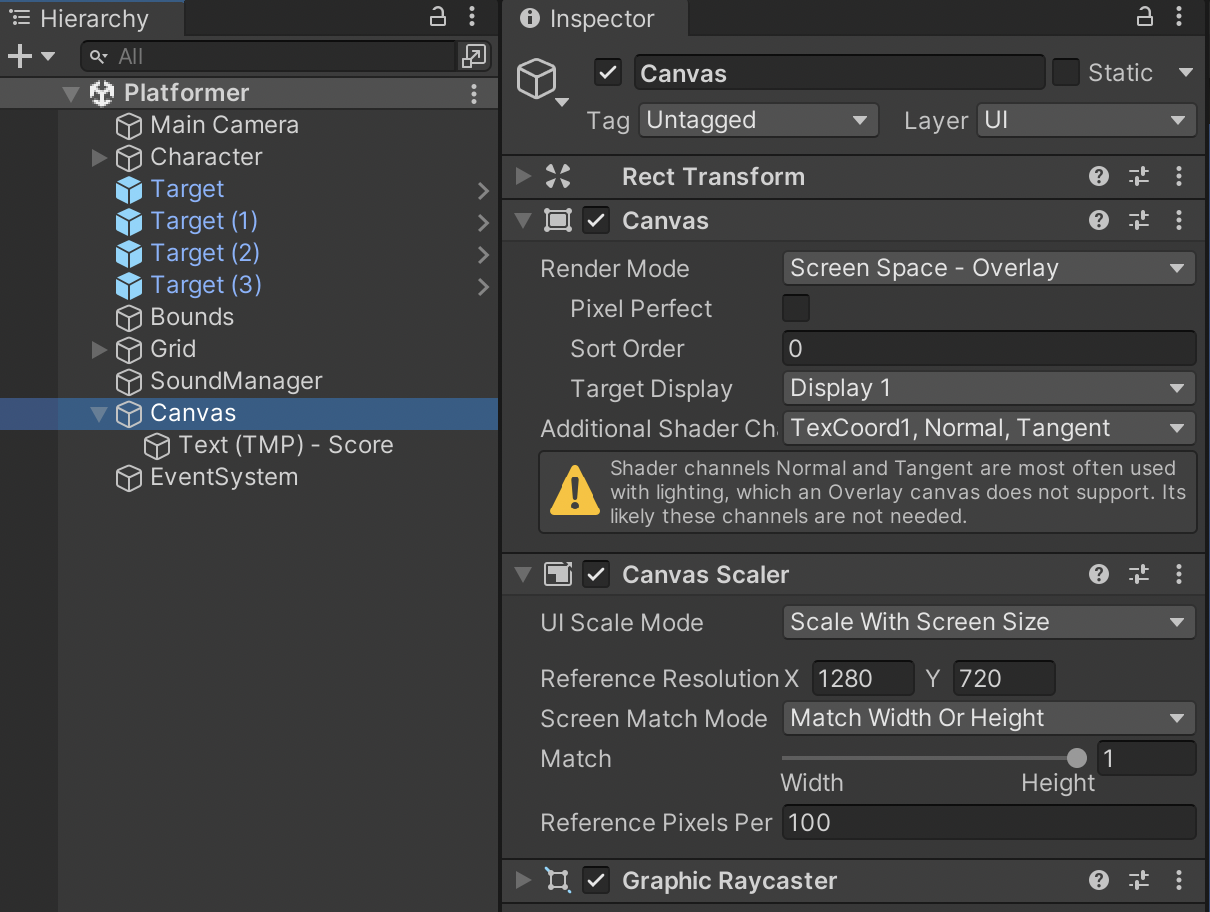Screen dimensions: 1210x912
Task: Click the Sort Order input field
Action: (988, 349)
